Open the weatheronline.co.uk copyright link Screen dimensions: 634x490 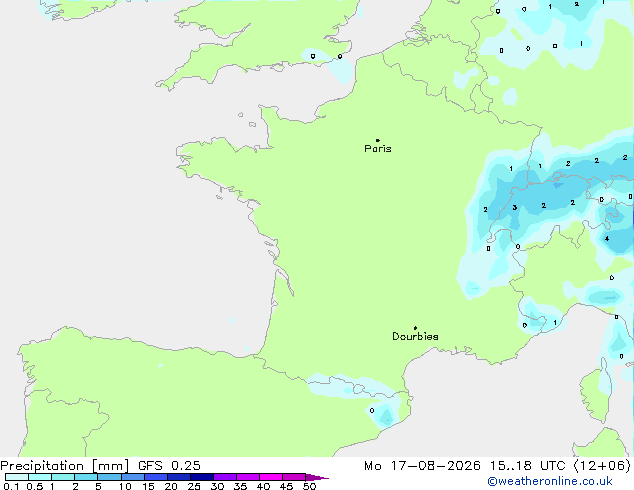(550, 481)
